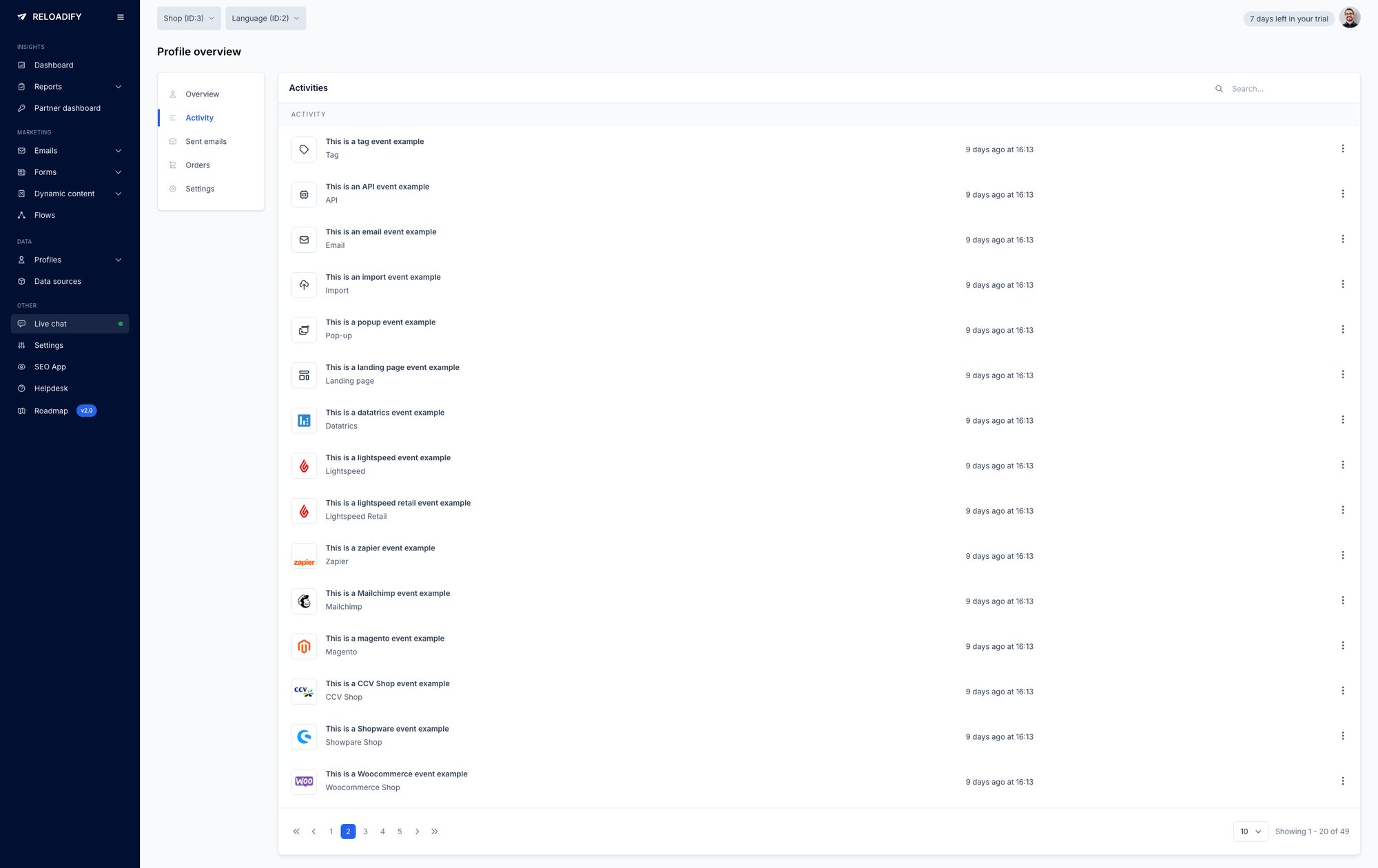The height and width of the screenshot is (868, 1378).
Task: Click the Magento event icon
Action: pyautogui.click(x=303, y=645)
